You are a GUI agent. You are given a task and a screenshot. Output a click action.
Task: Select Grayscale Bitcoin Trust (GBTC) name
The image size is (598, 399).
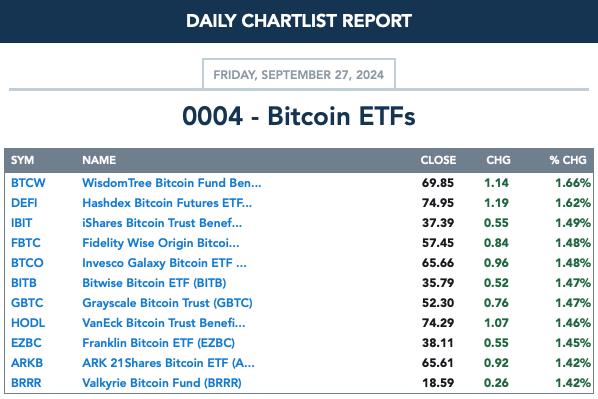pos(167,303)
